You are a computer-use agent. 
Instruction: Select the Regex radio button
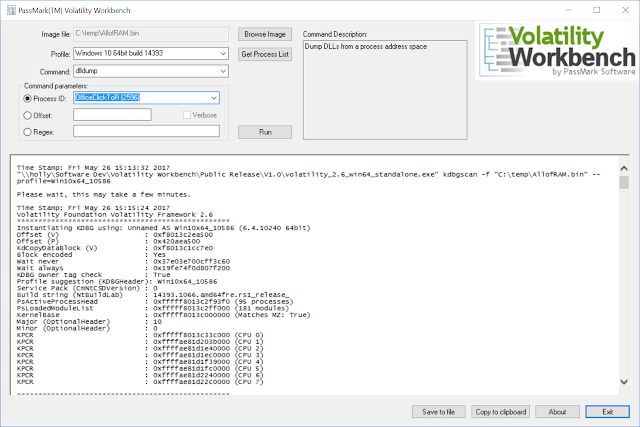(x=27, y=132)
